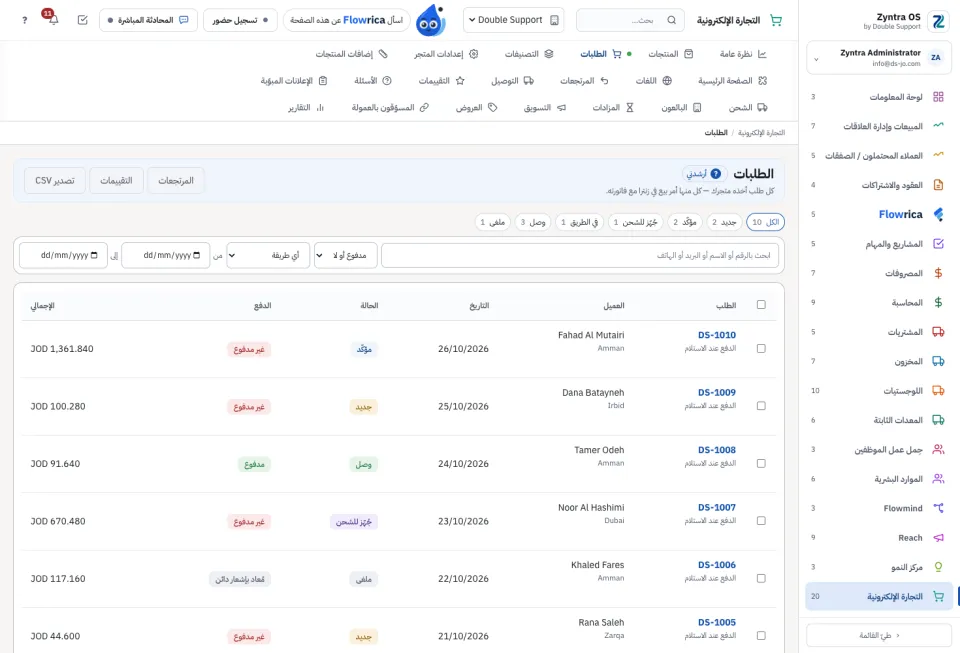960x653 pixels.
Task: Click the اللوجستيات orange truck icon
Action: click(938, 390)
